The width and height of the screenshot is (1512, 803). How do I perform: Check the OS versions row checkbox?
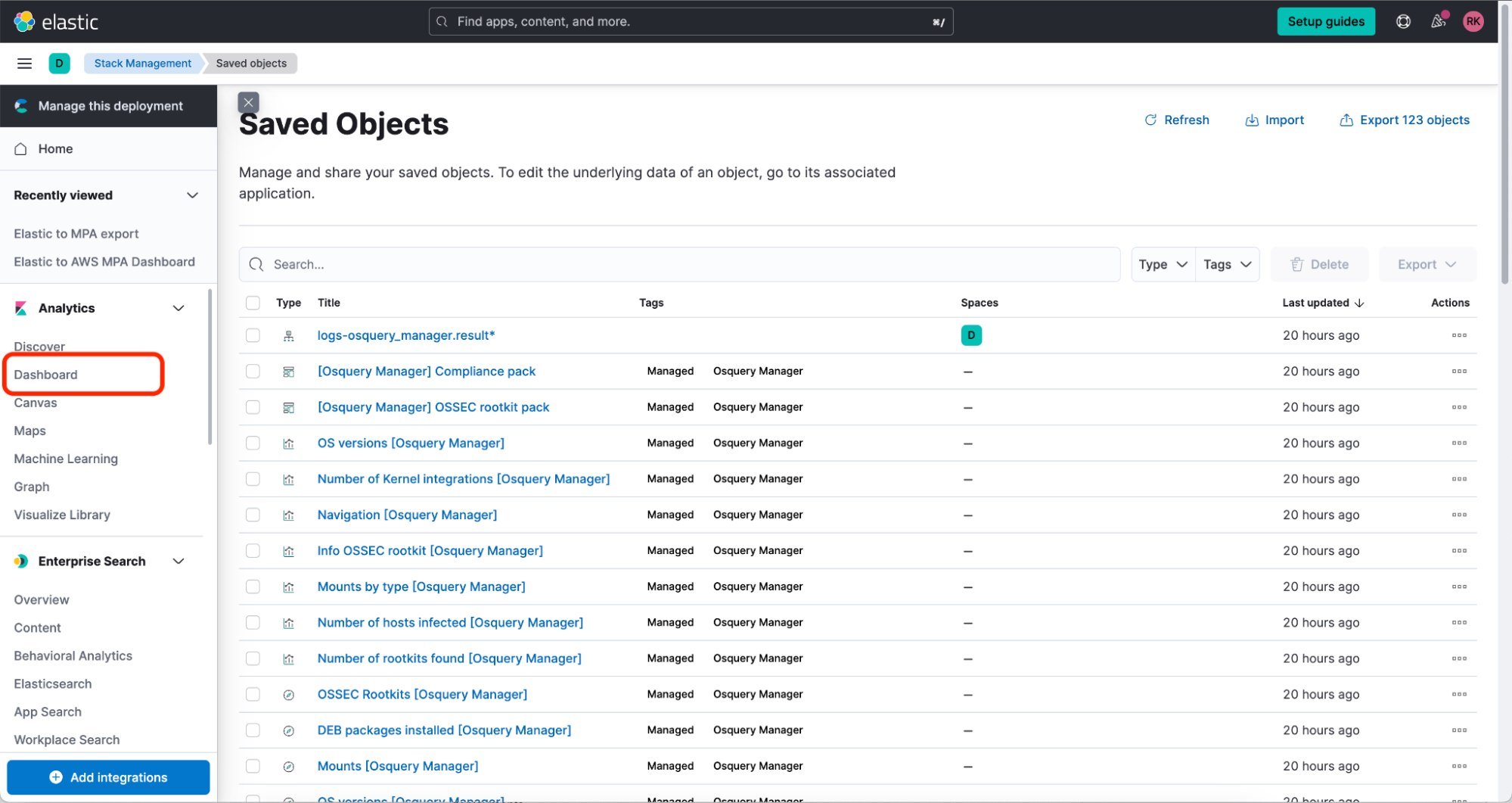click(x=253, y=444)
